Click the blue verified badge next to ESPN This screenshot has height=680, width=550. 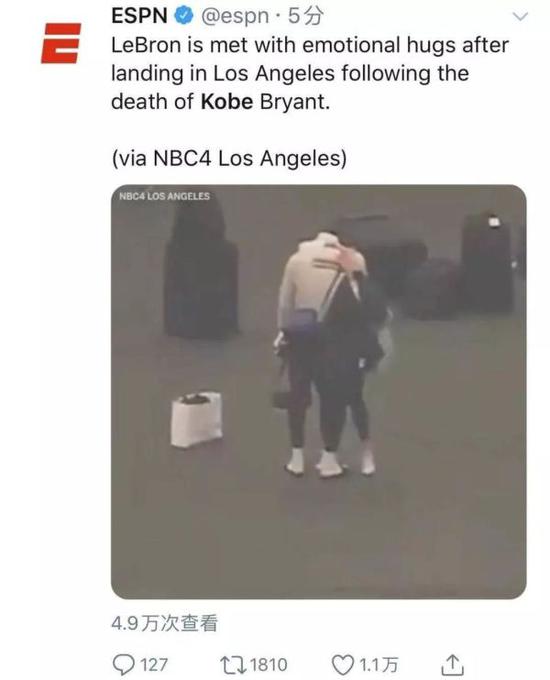[183, 16]
